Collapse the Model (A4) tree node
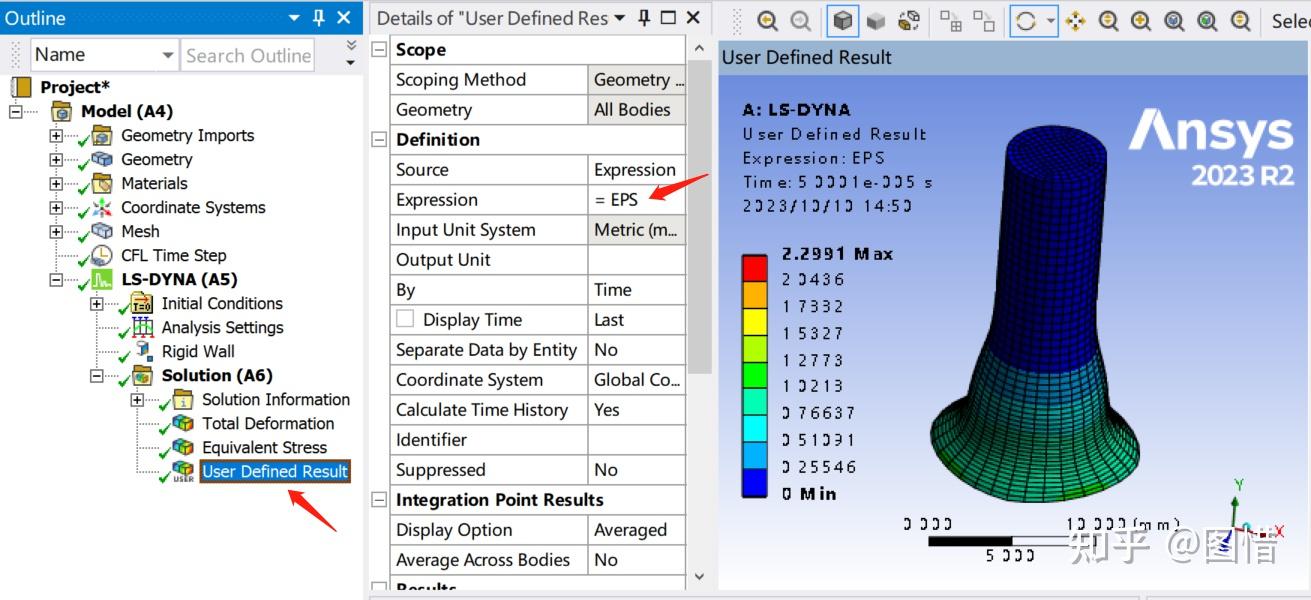 [x=15, y=111]
